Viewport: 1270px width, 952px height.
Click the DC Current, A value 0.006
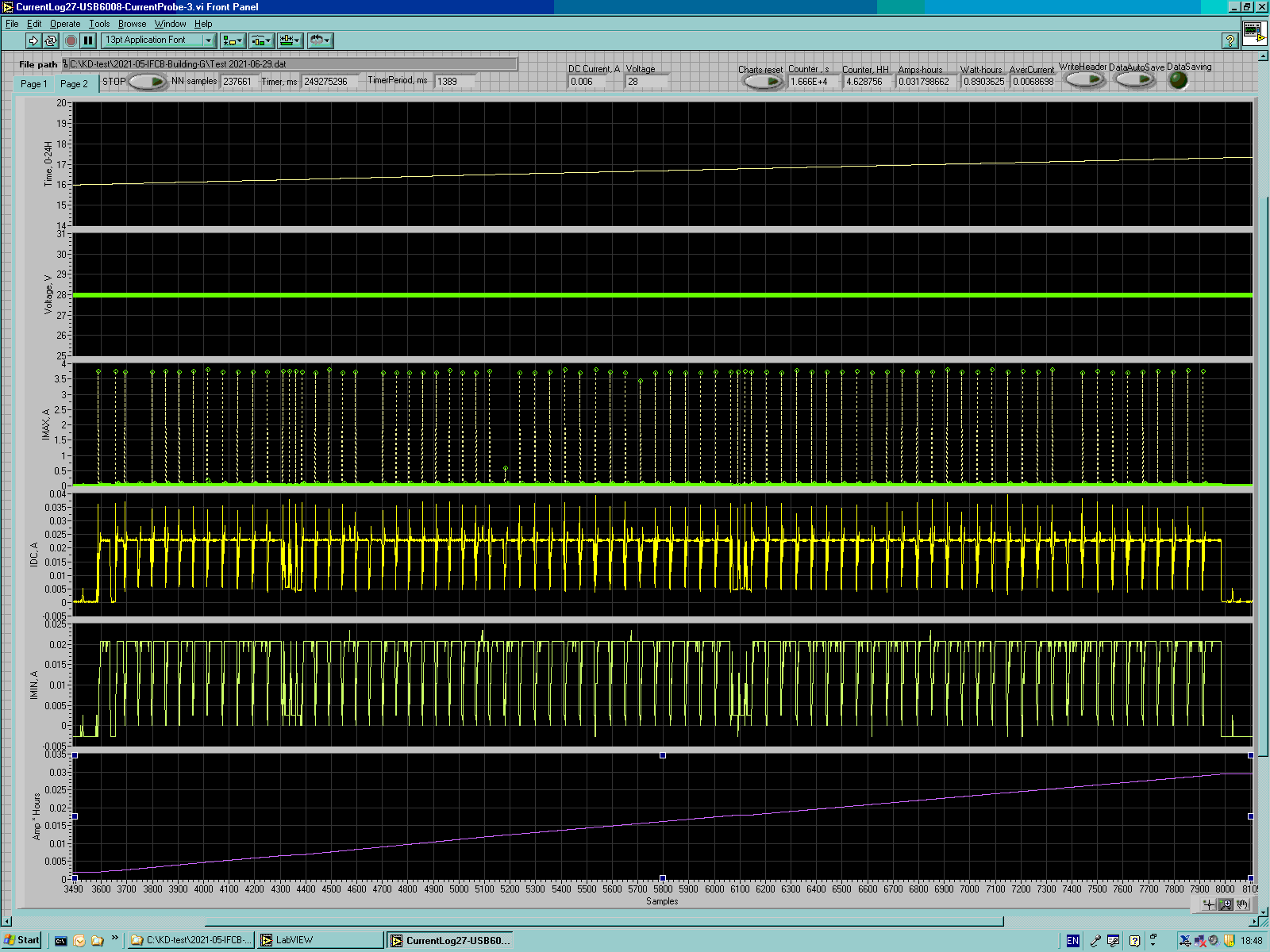point(587,82)
